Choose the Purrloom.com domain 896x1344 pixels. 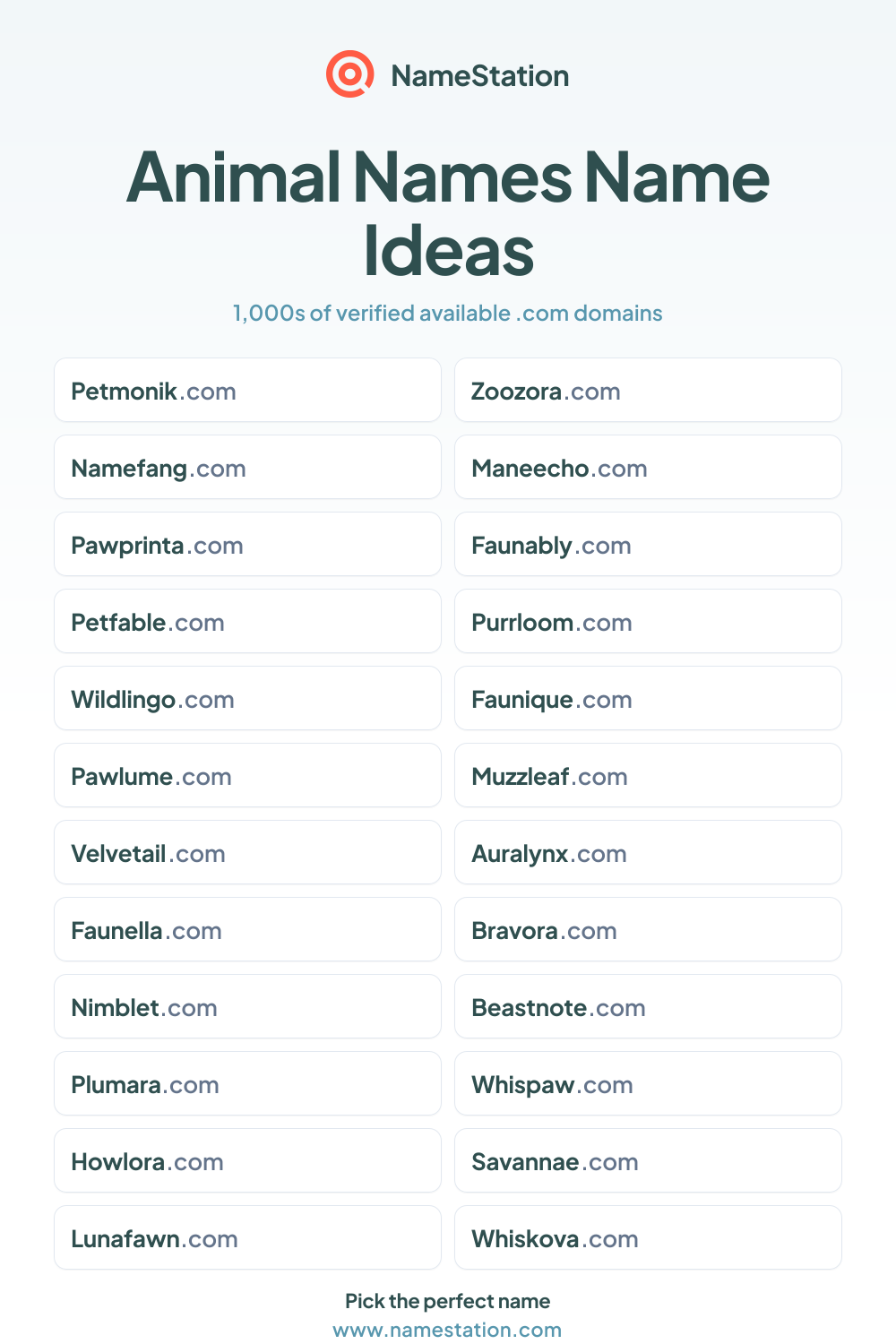pos(648,621)
